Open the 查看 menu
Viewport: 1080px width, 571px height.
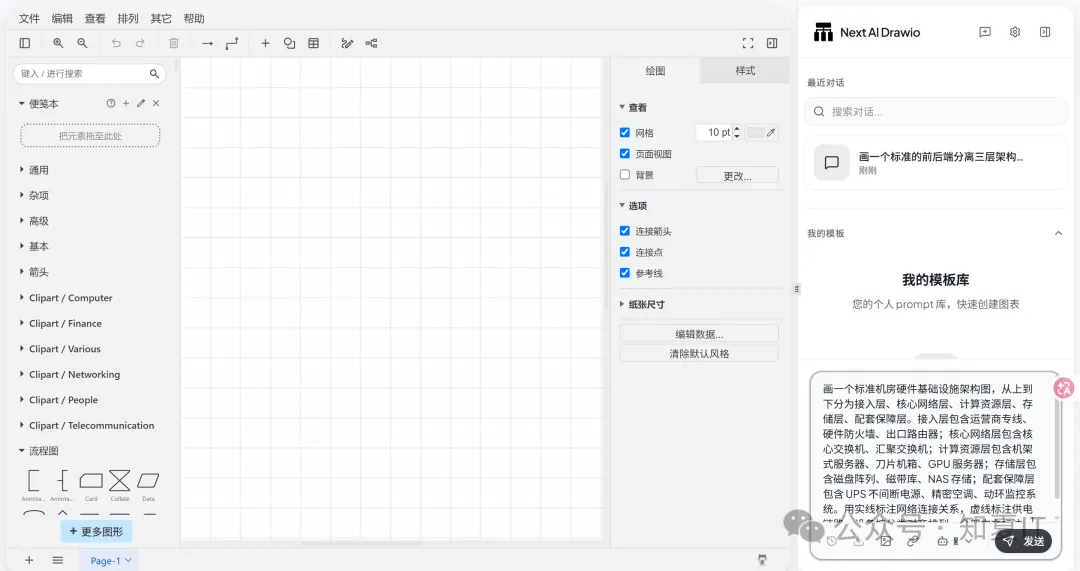point(95,19)
